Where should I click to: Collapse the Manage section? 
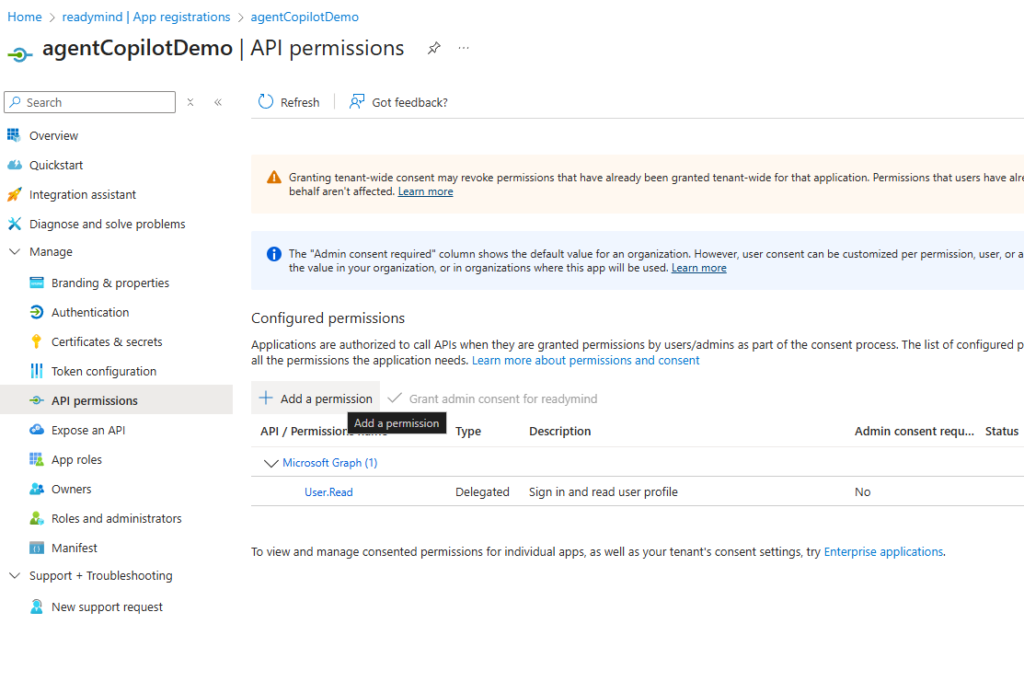pyautogui.click(x=14, y=252)
